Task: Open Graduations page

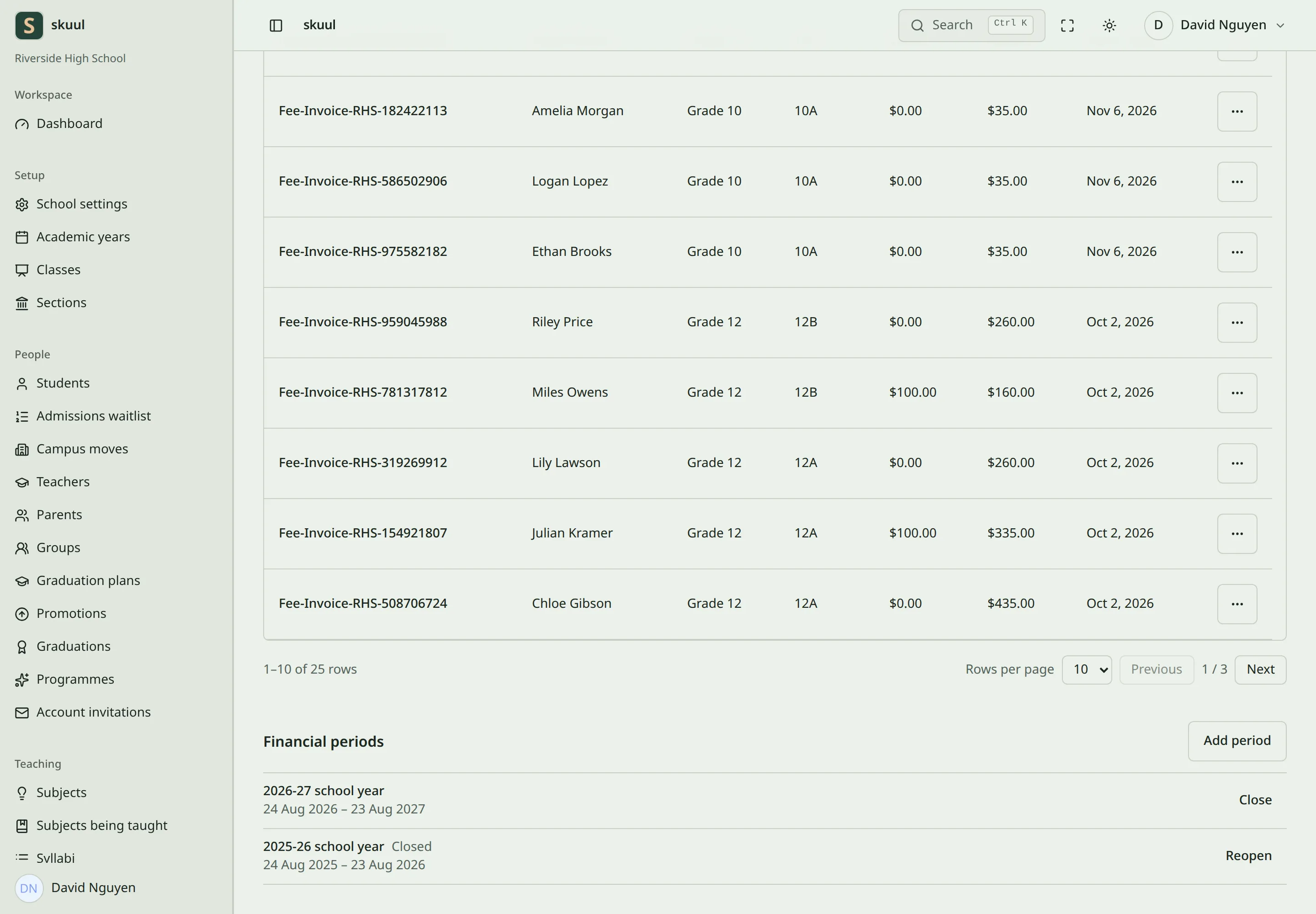Action: pos(63,647)
